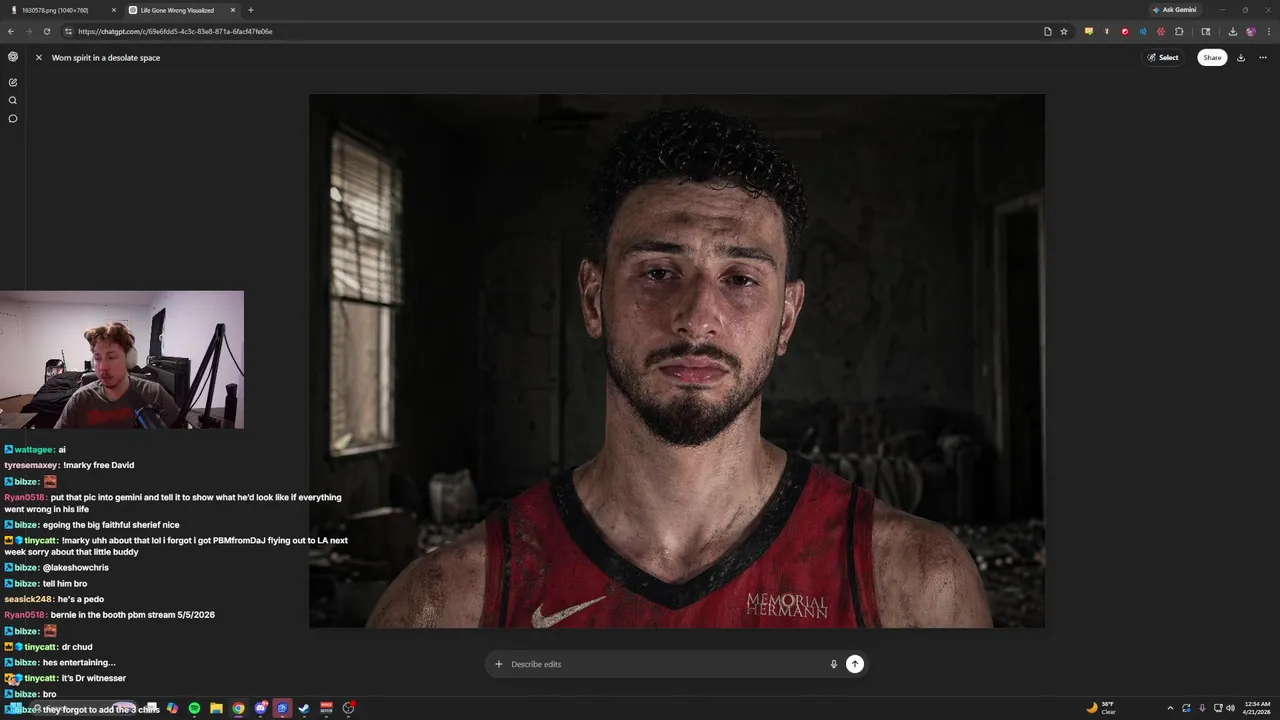This screenshot has width=1280, height=720.
Task: Open the Extensions puzzle piece menu
Action: (1179, 31)
